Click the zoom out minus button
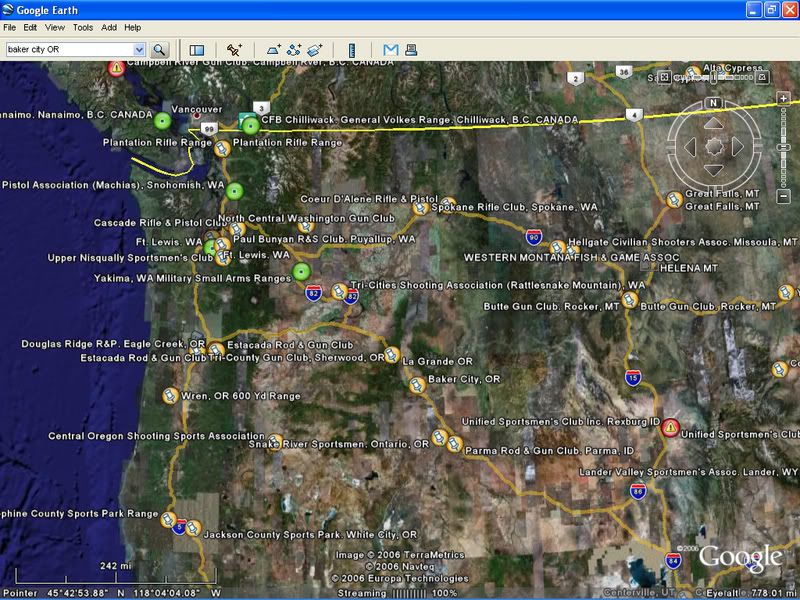Image resolution: width=800 pixels, height=600 pixels. [784, 196]
